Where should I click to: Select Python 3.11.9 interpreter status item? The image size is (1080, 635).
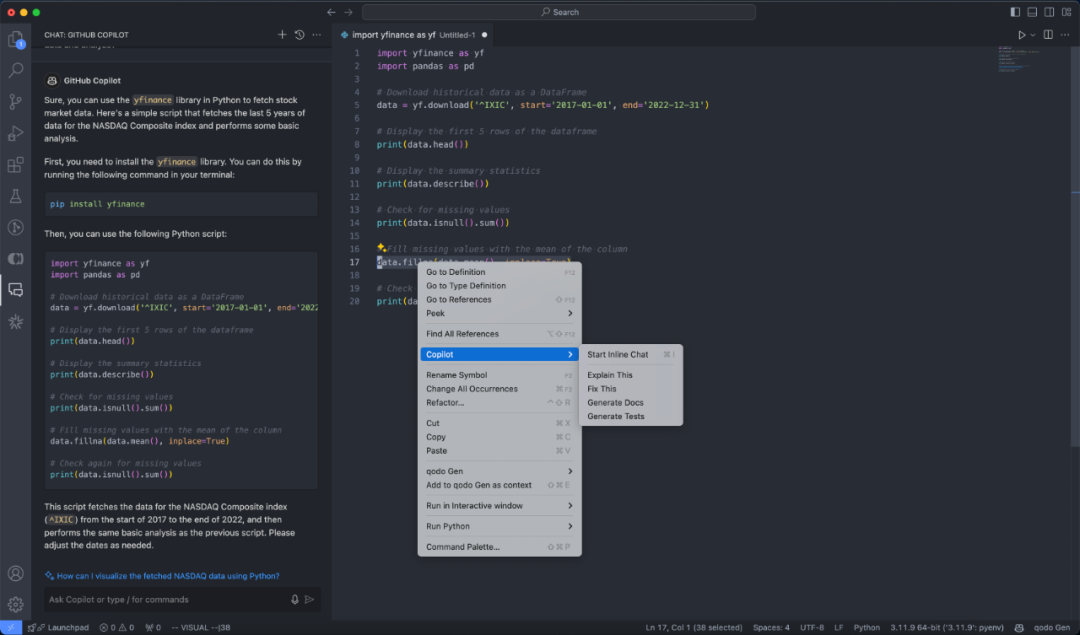(947, 627)
